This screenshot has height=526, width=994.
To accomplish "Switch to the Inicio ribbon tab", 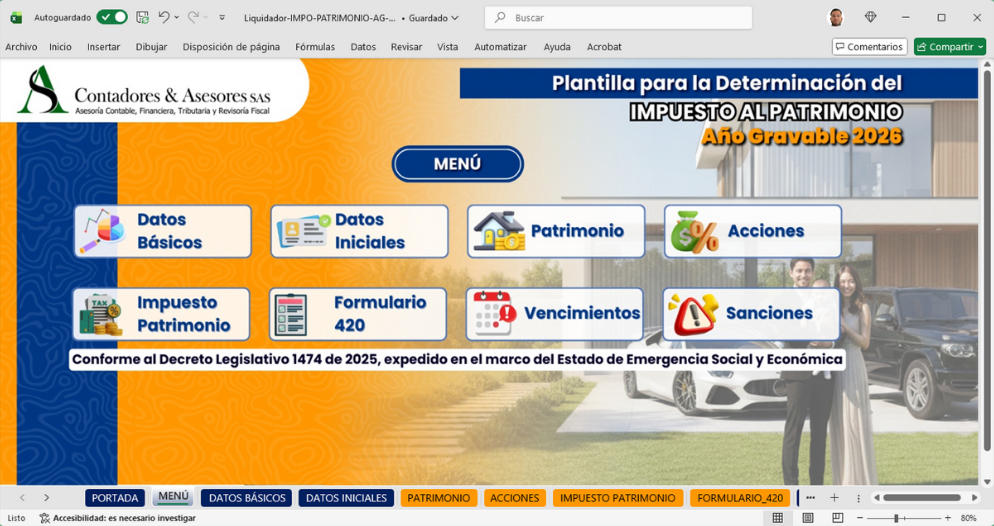I will [x=60, y=47].
